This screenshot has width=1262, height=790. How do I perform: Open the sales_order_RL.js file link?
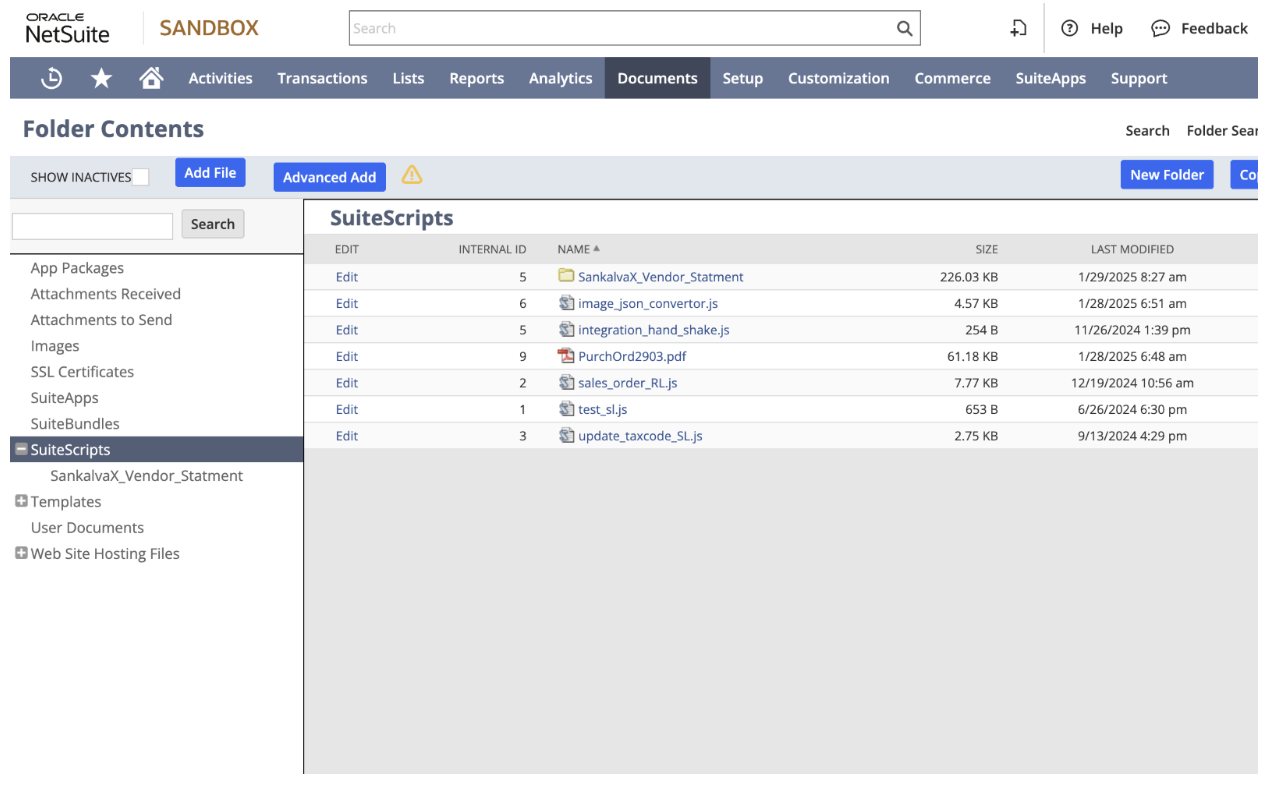[x=628, y=383]
